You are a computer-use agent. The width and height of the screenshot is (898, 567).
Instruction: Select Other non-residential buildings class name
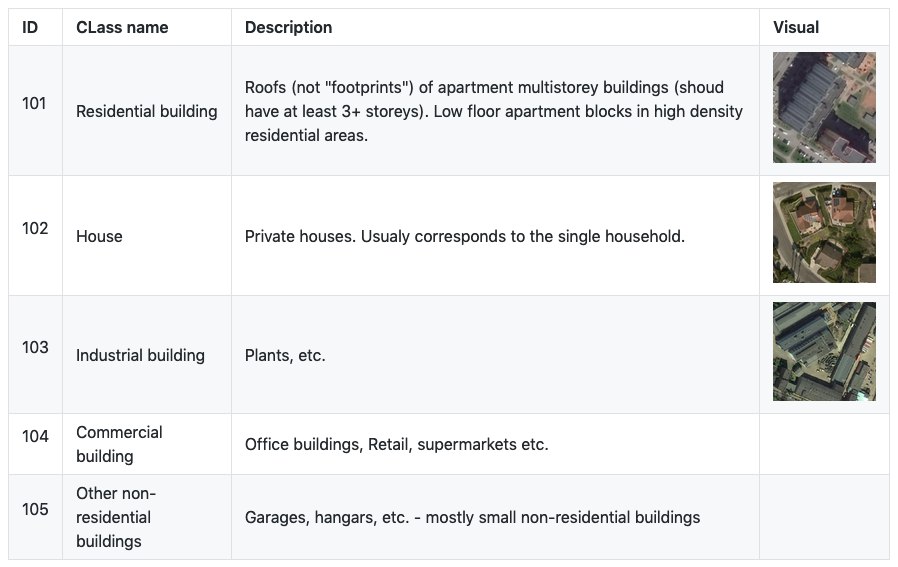(116, 517)
